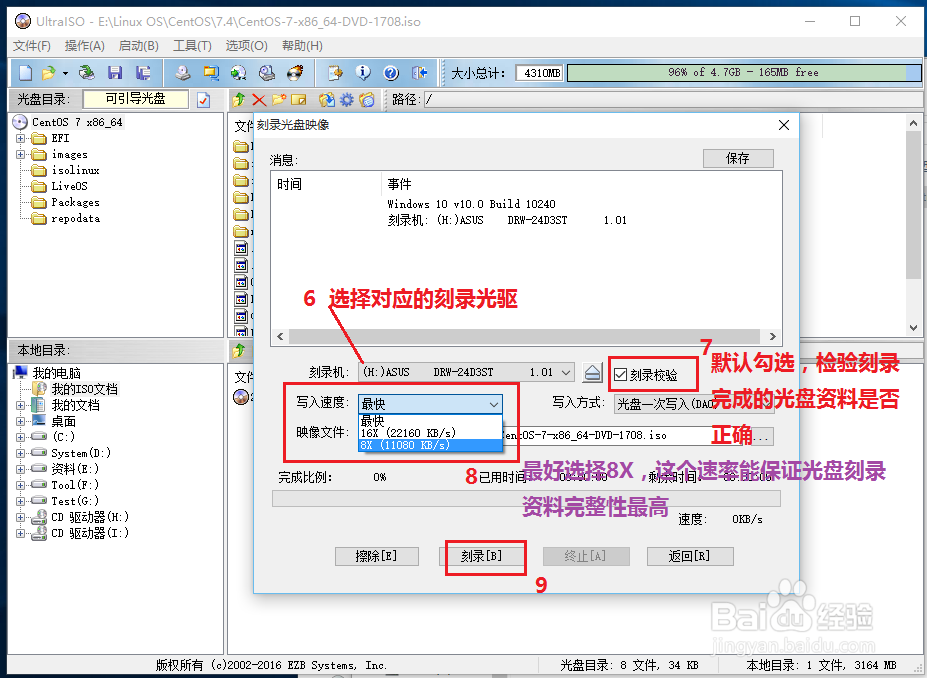
Task: Click the Rename icon in disc toolbar
Action: (299, 100)
